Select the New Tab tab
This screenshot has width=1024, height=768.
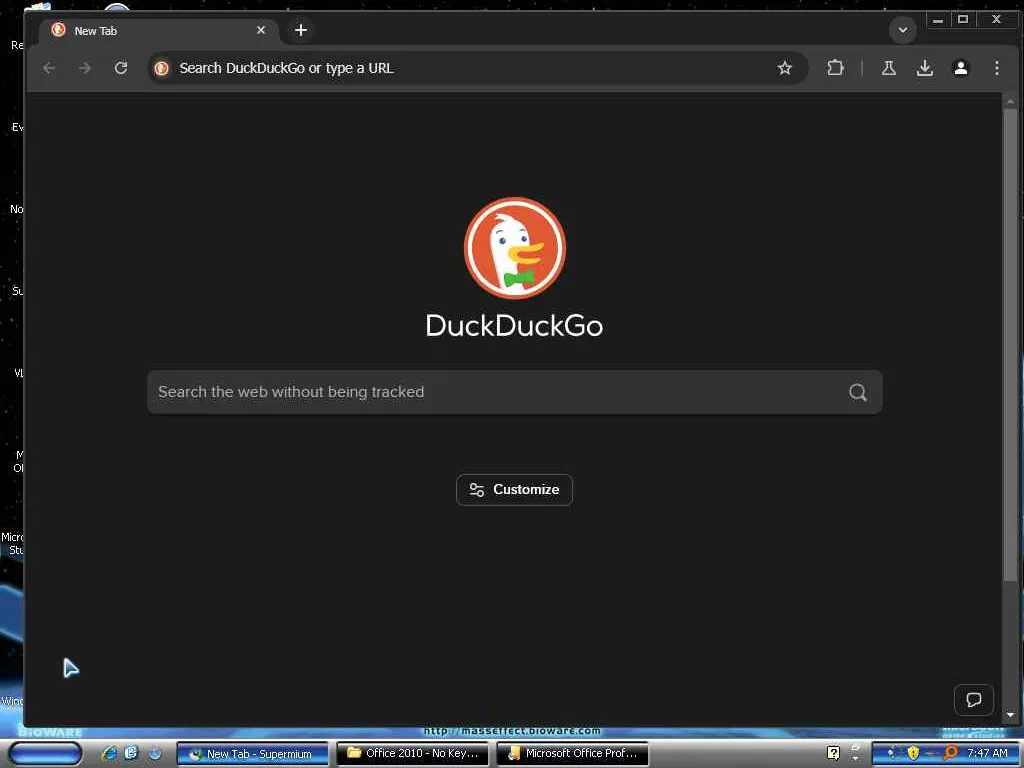pyautogui.click(x=159, y=31)
